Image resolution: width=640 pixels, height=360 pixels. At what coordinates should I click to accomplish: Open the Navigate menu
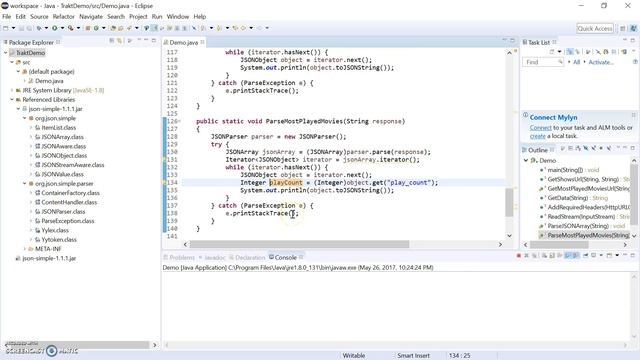(91, 17)
